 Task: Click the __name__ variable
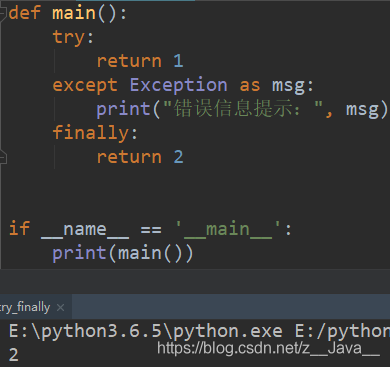tap(85, 229)
